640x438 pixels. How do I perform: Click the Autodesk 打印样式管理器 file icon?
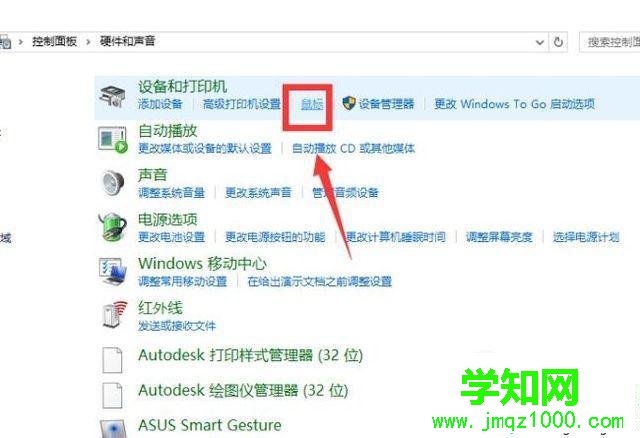[112, 360]
